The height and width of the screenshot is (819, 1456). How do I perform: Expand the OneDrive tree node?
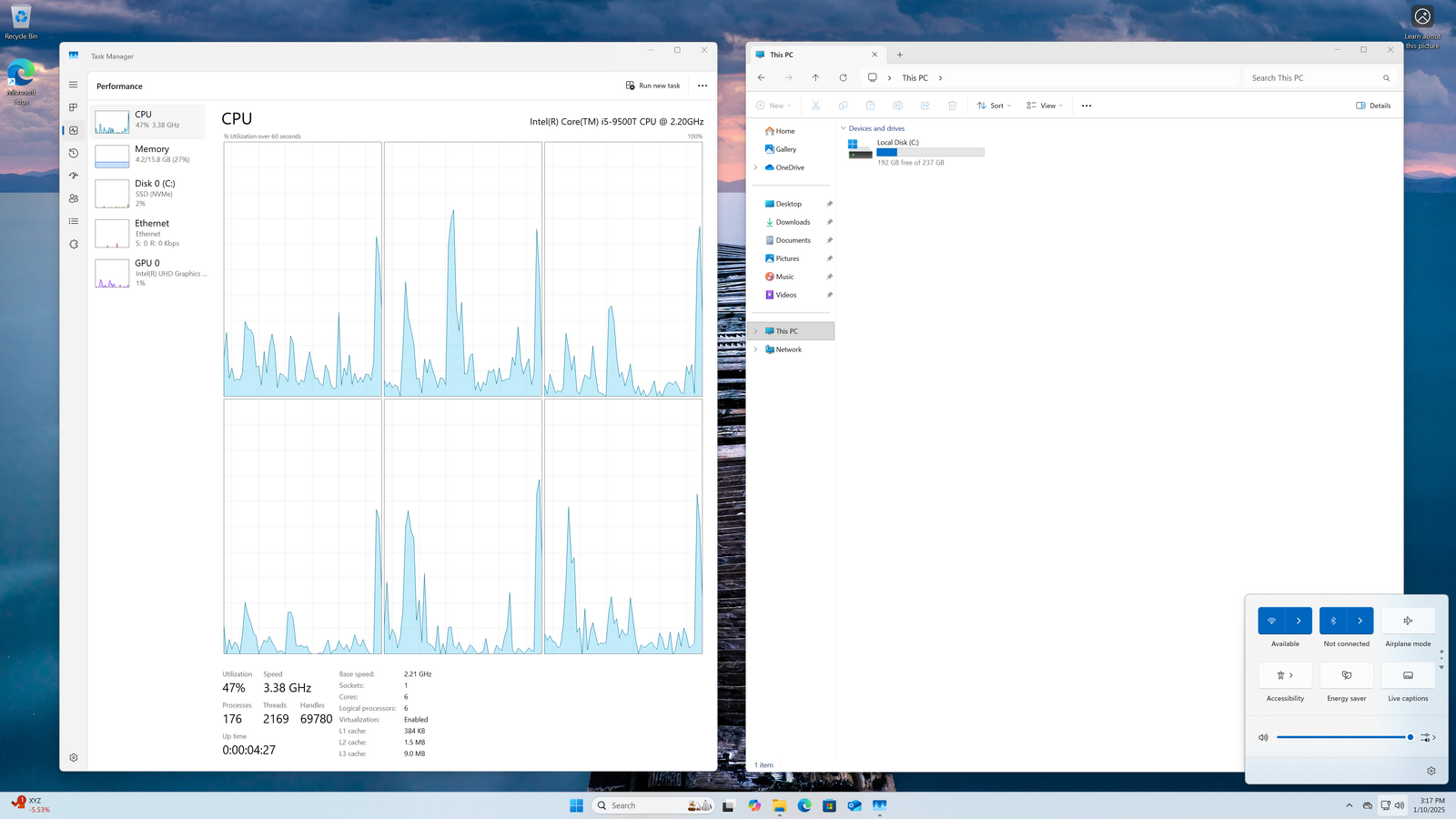tap(755, 167)
